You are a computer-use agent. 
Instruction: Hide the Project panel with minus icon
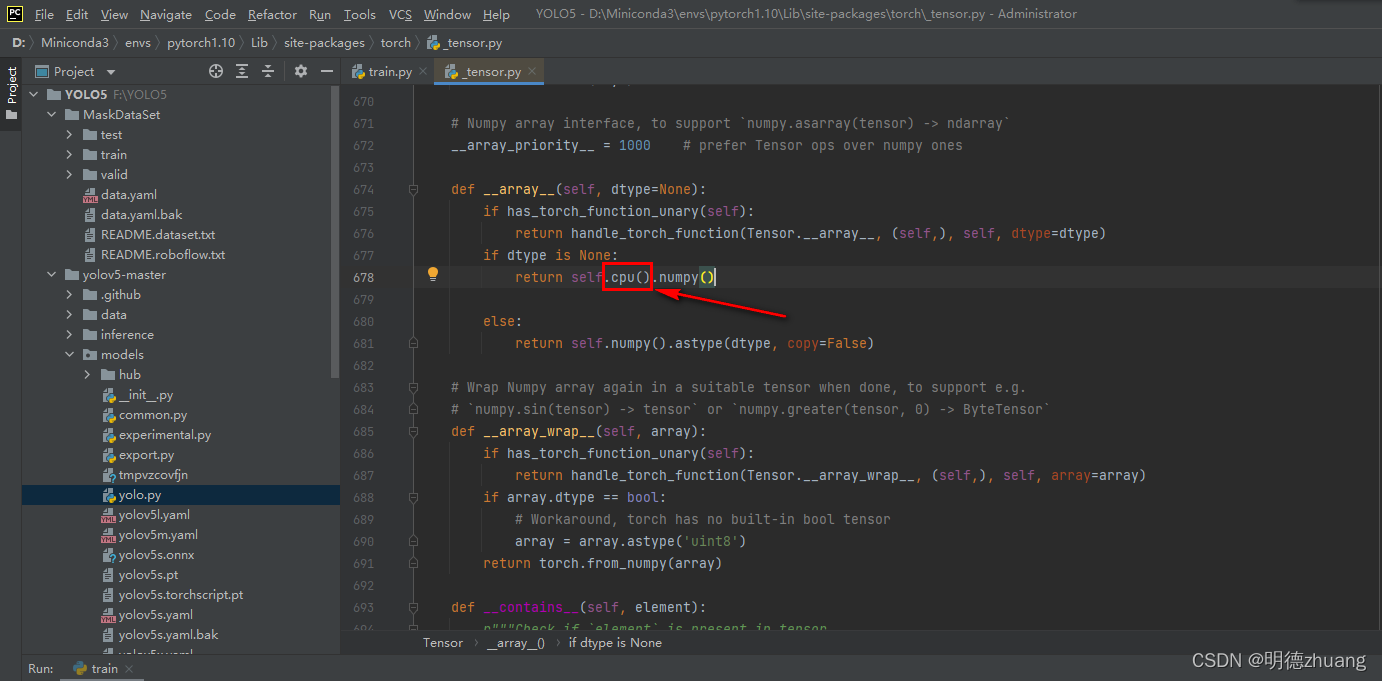[327, 71]
